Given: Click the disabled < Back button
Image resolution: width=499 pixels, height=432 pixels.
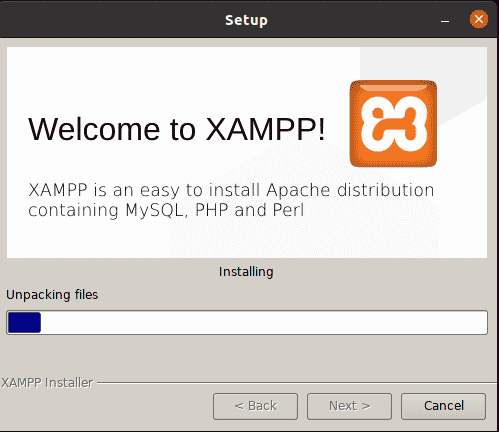Looking at the screenshot, I should coord(255,406).
